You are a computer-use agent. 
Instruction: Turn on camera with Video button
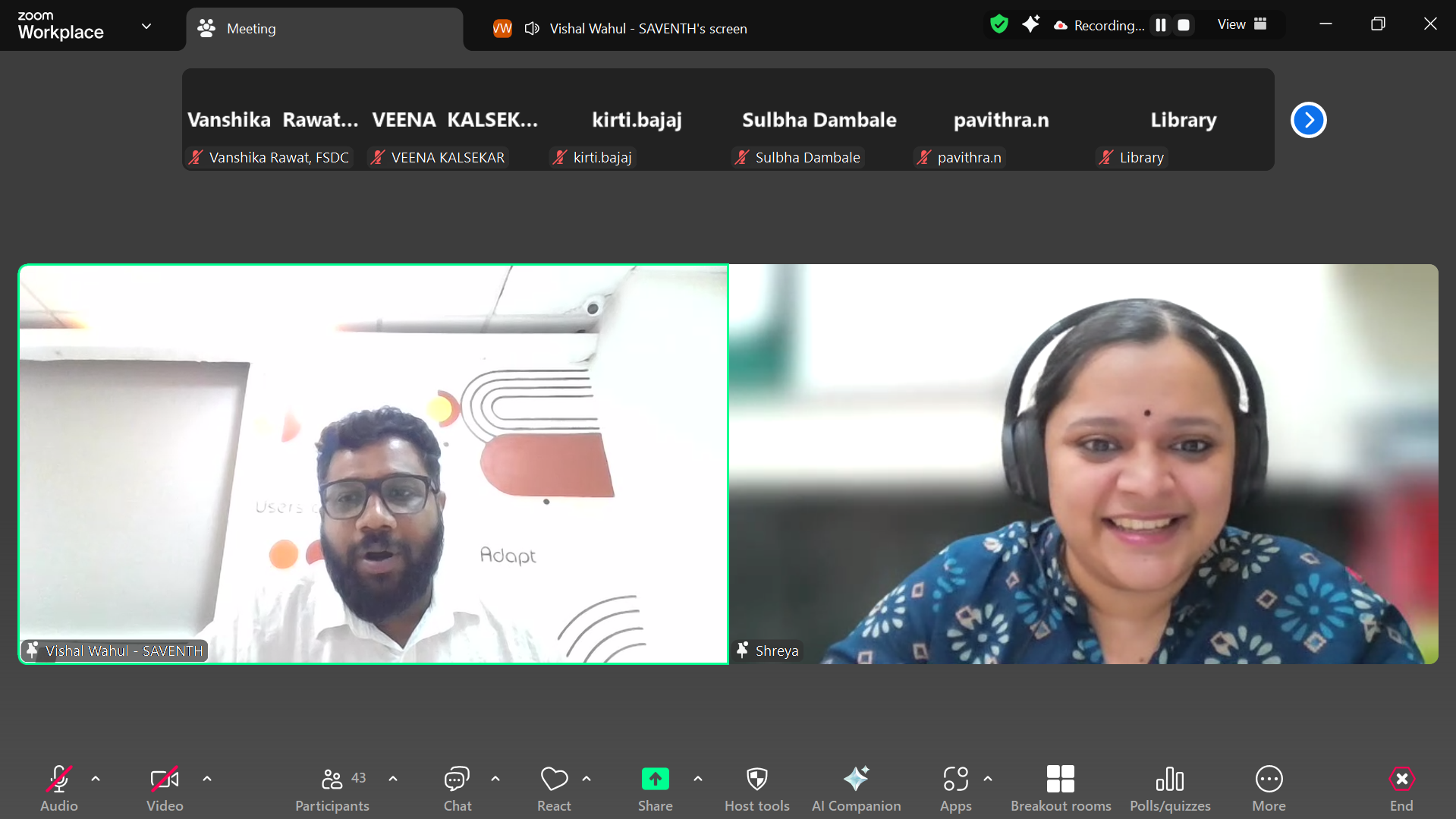point(165,787)
